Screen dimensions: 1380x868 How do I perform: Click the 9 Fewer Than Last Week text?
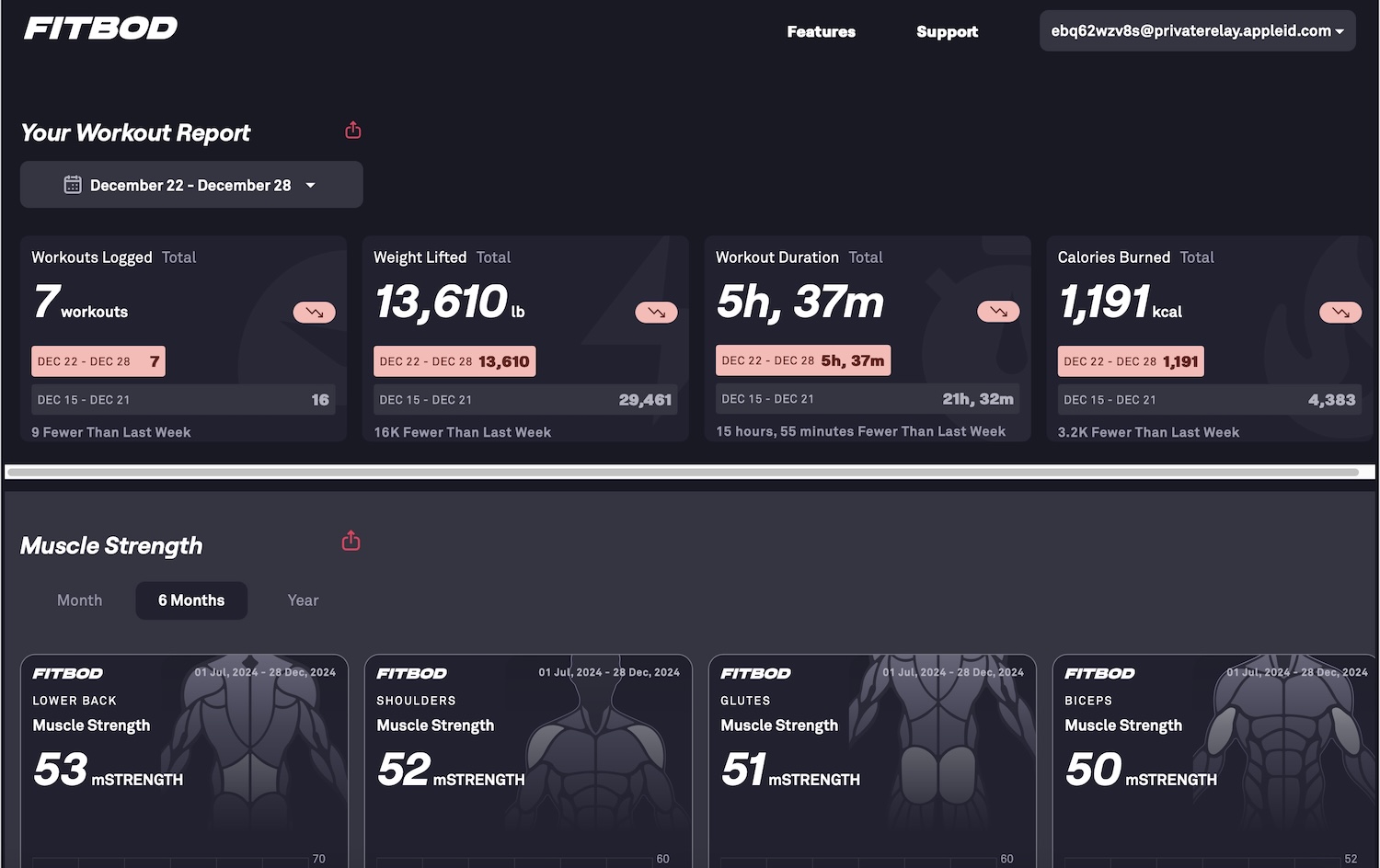(111, 432)
